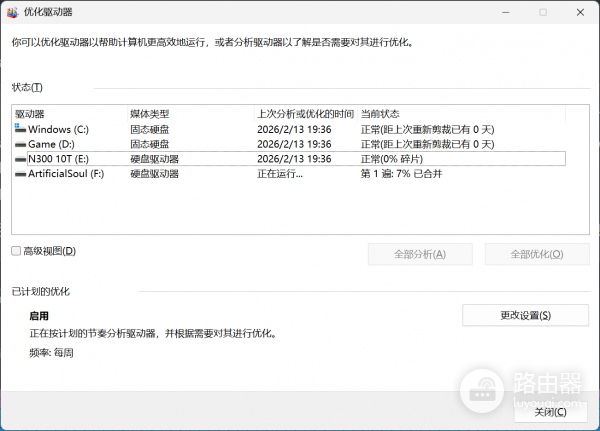The width and height of the screenshot is (600, 431).
Task: Select the N300 10T (E:) drive icon
Action: (x=20, y=159)
